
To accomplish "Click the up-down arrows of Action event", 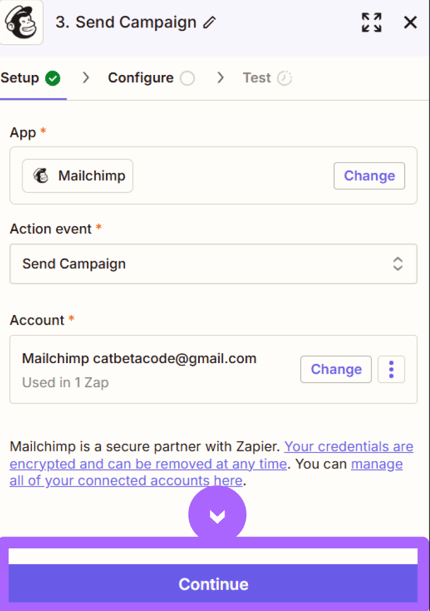I will click(x=398, y=264).
